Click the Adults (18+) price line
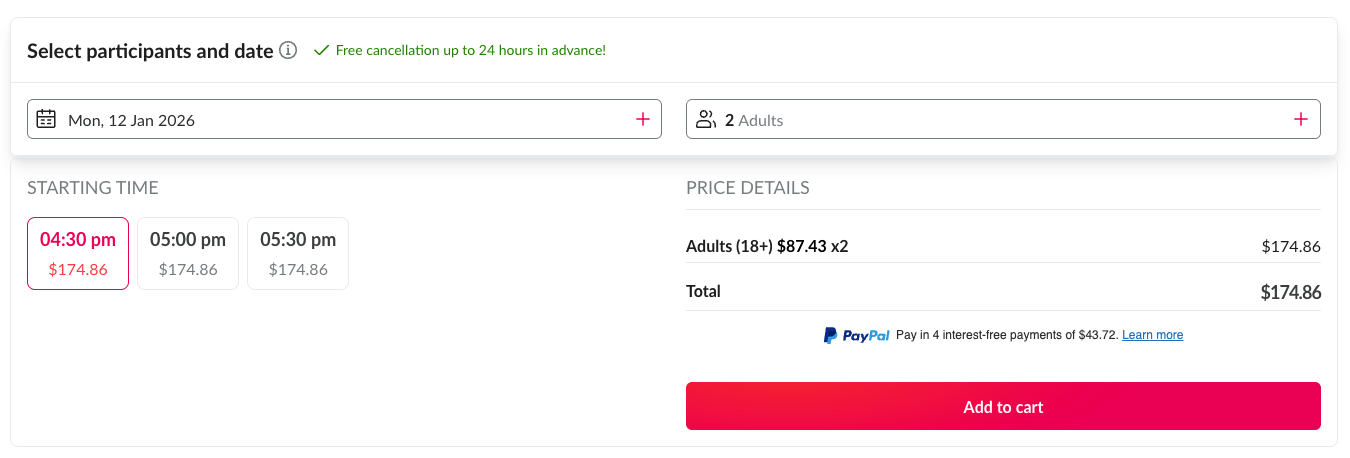Viewport: 1350px width, 458px height. (767, 246)
